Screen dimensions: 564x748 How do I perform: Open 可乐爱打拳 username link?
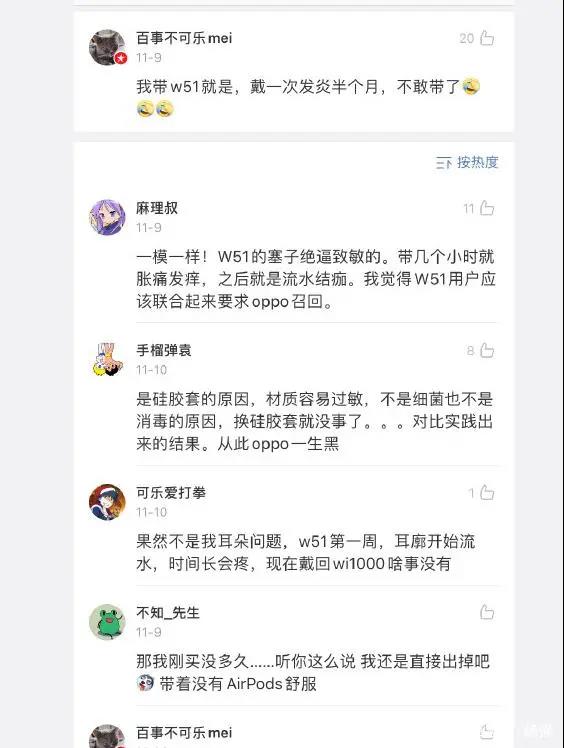coord(171,492)
